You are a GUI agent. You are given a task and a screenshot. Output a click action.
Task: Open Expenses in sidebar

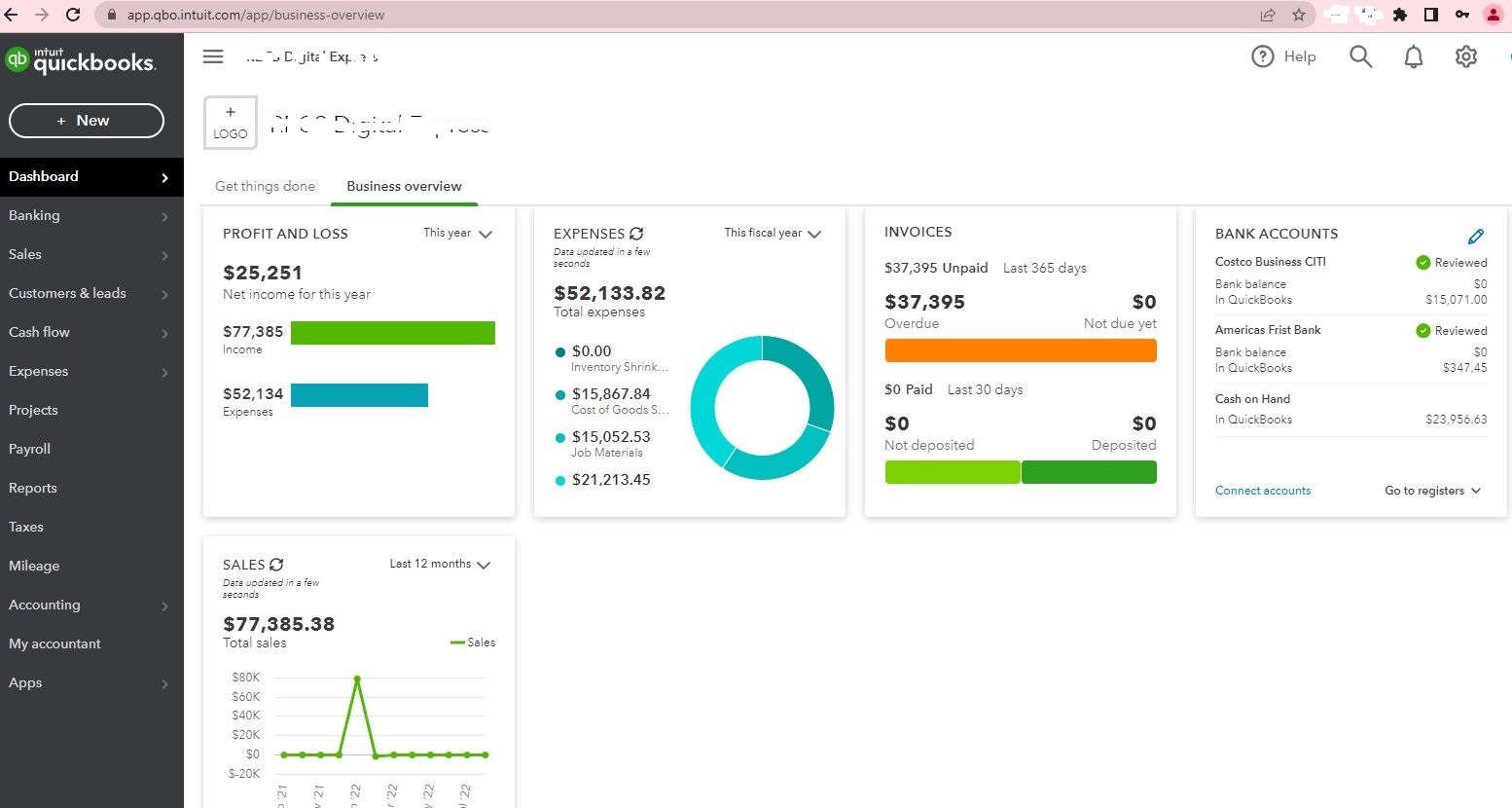91,371
